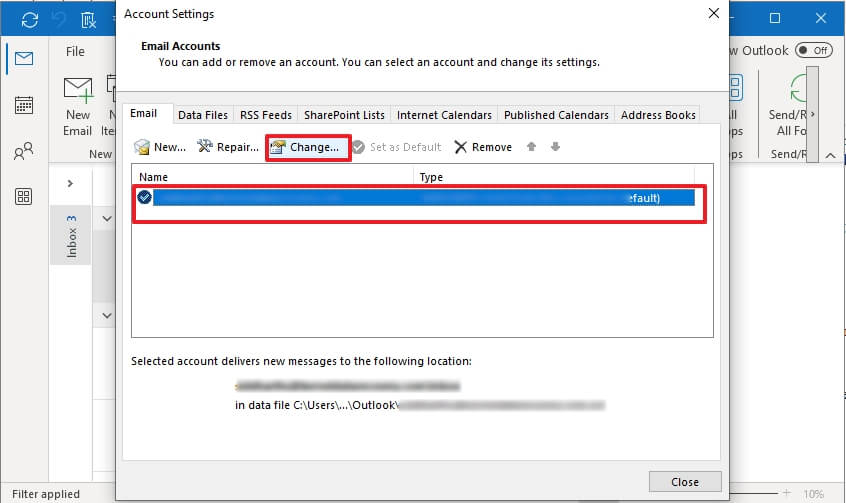Click the Close button of Account Settings

point(685,481)
